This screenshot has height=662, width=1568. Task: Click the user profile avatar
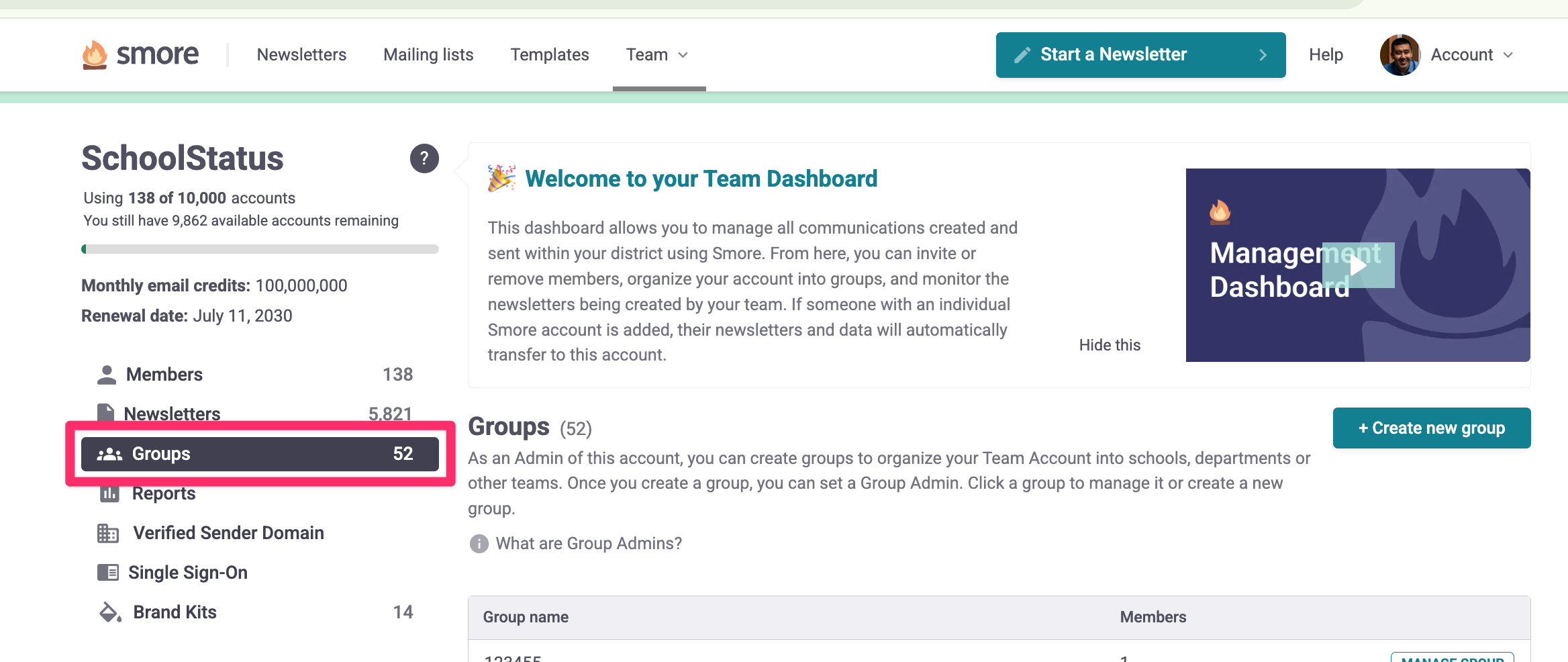coord(1400,55)
